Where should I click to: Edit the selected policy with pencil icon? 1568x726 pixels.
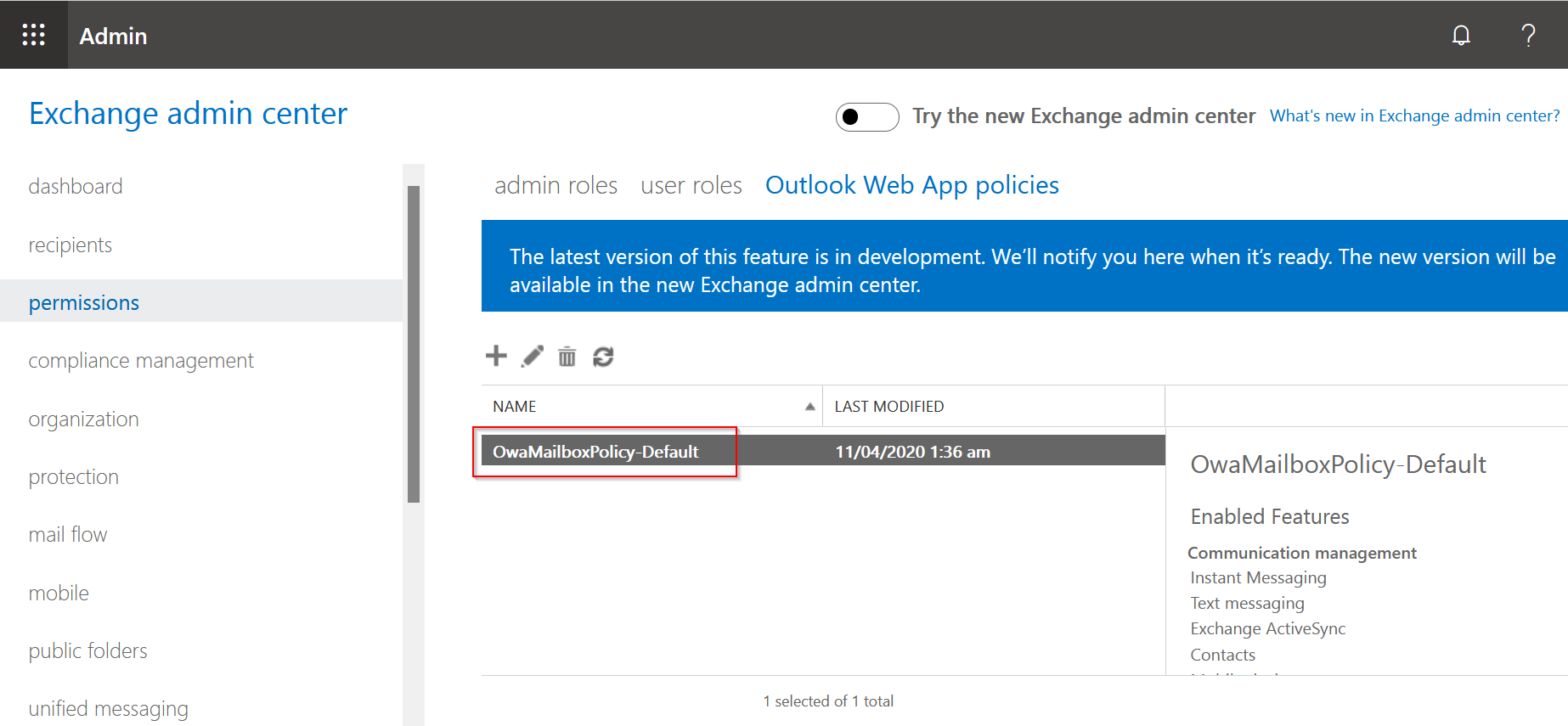[533, 357]
